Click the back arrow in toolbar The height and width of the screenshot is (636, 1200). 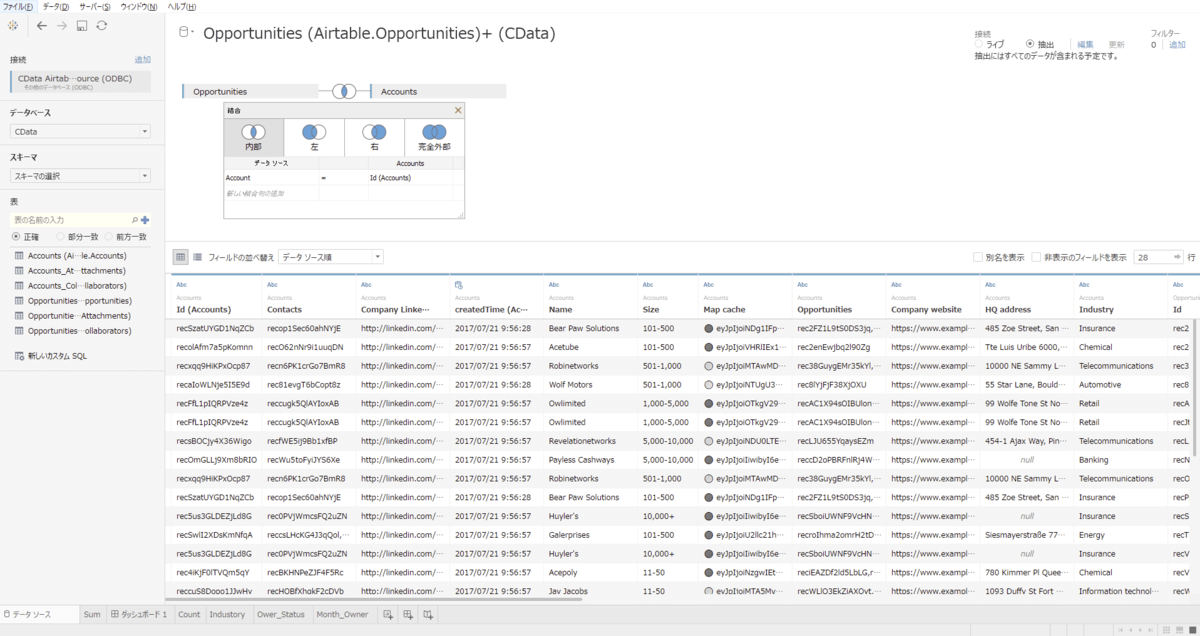[41, 25]
